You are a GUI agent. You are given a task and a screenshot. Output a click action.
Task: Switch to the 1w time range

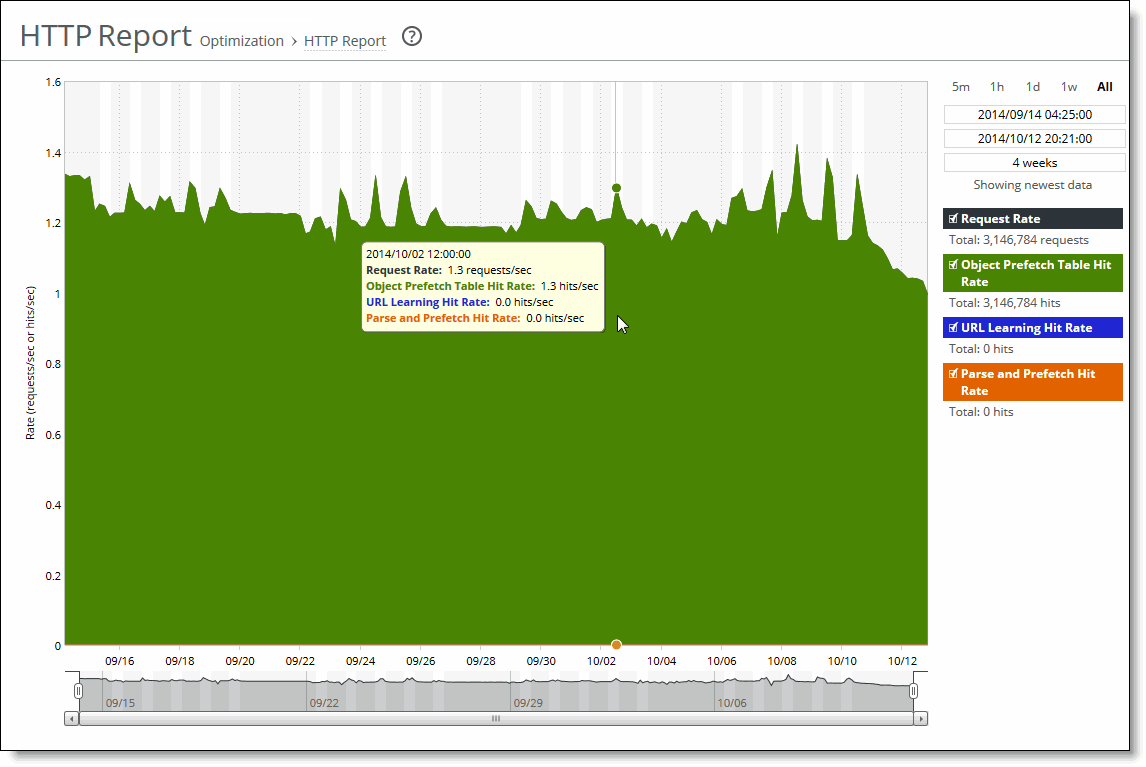(x=1068, y=87)
